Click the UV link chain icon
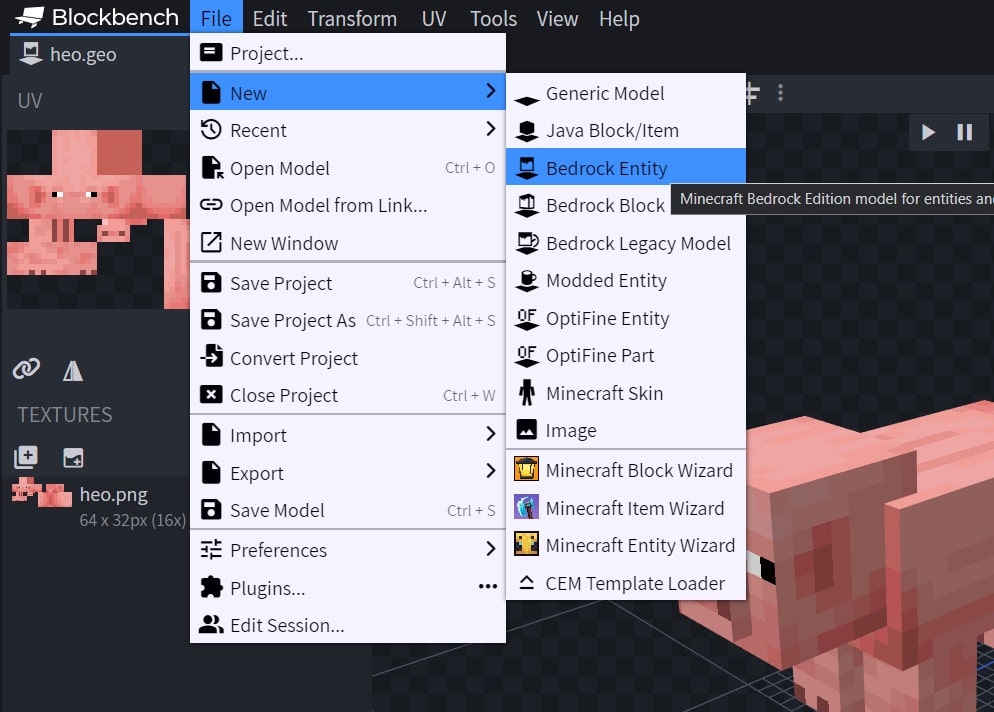Viewport: 994px width, 712px height. coord(27,369)
